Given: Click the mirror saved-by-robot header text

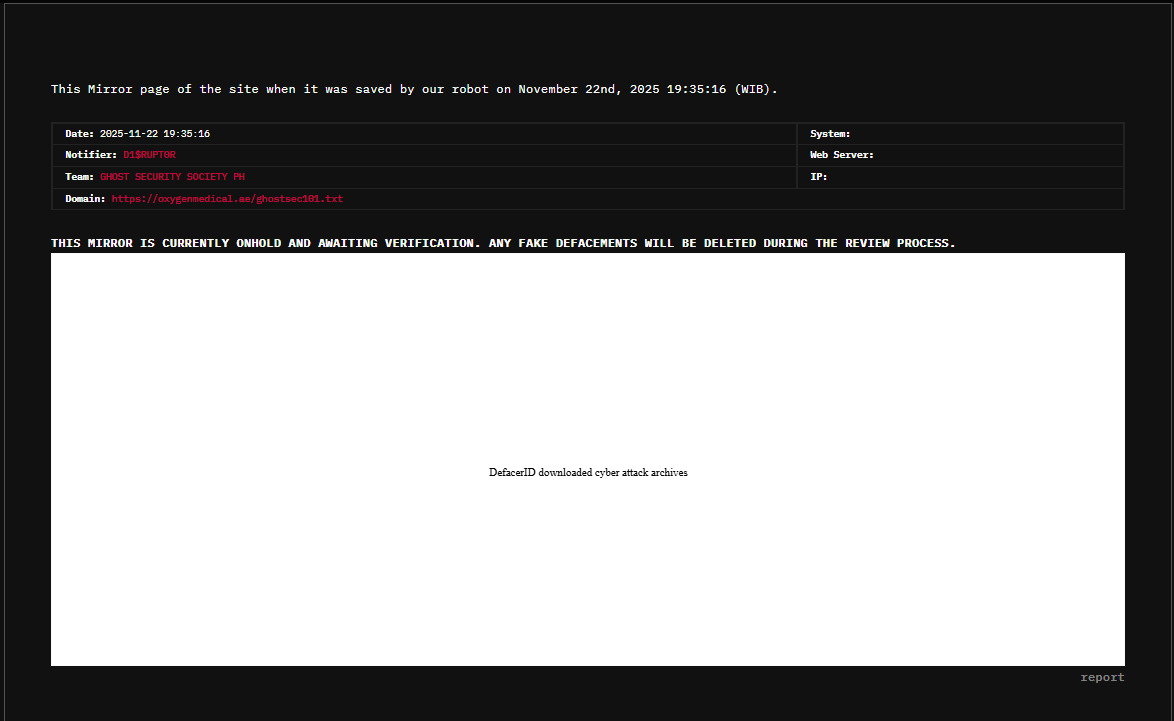Looking at the screenshot, I should [x=414, y=89].
